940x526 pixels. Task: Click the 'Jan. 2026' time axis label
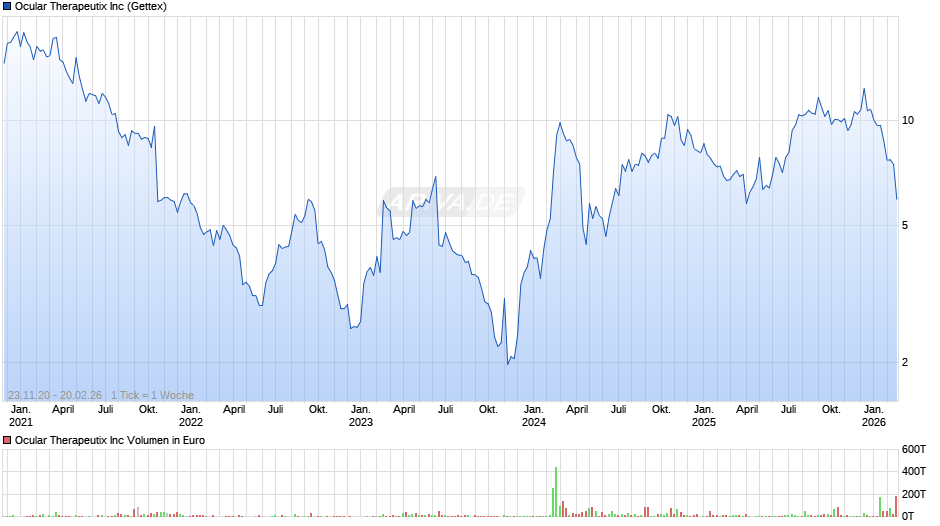point(874,416)
